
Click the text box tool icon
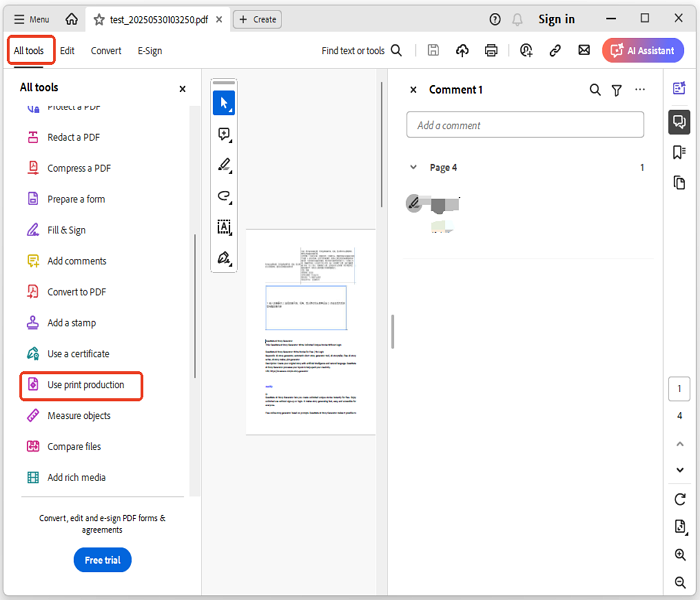[224, 227]
